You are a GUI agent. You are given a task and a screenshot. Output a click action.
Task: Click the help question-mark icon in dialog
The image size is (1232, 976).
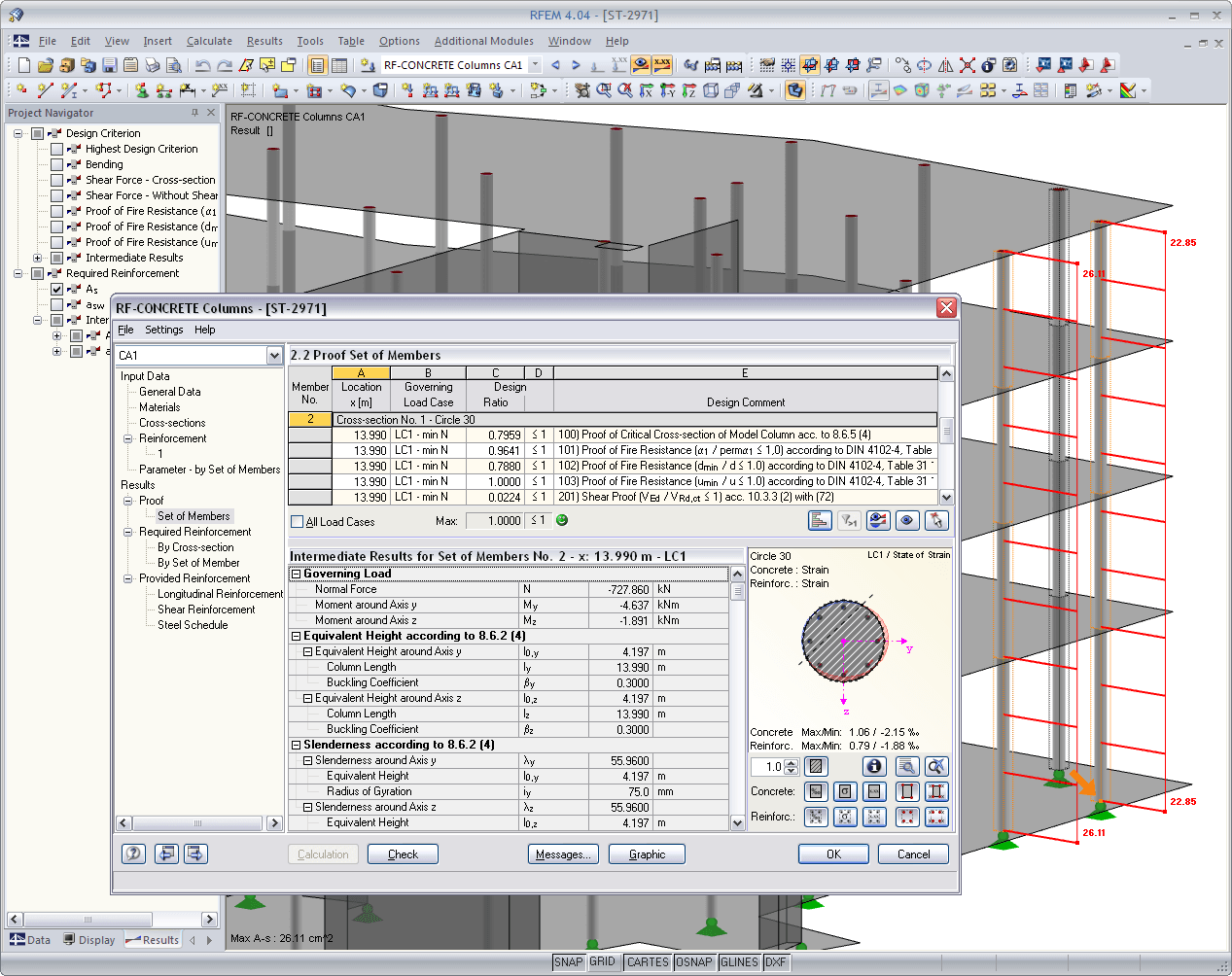click(x=133, y=854)
